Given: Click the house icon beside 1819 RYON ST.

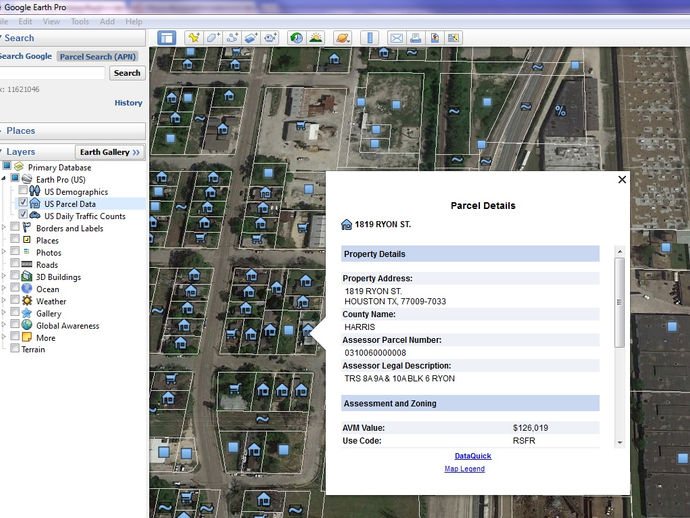Looking at the screenshot, I should 346,224.
